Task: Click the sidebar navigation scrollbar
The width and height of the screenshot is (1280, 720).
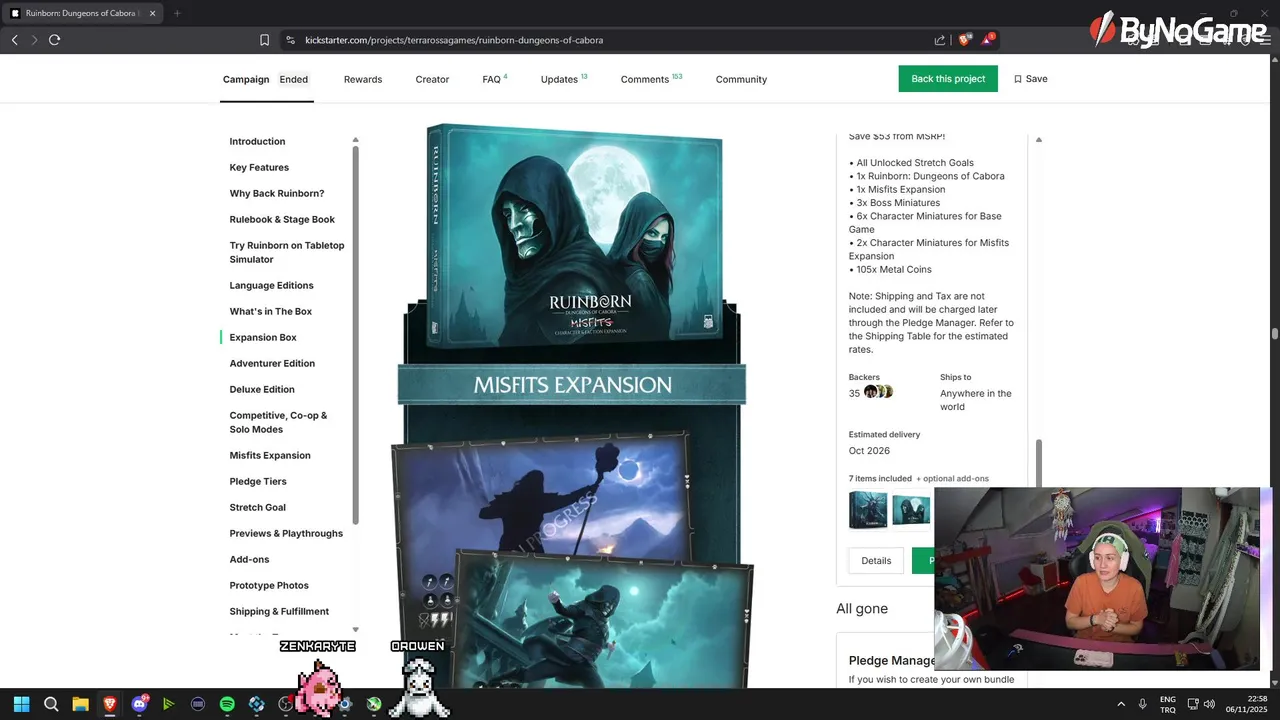Action: coord(355,335)
